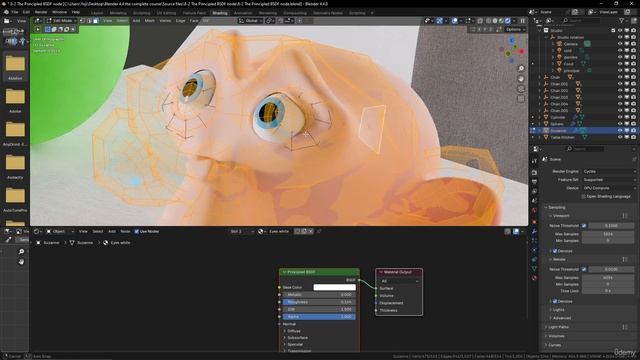The image size is (640, 360).
Task: Click the node editor zoom magnifier icon
Action: point(21,251)
